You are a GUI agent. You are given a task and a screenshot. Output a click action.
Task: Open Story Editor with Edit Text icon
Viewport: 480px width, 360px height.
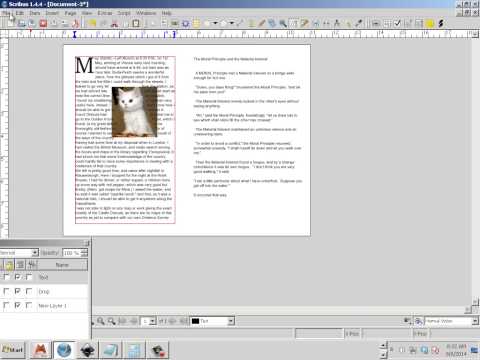pyautogui.click(x=304, y=23)
